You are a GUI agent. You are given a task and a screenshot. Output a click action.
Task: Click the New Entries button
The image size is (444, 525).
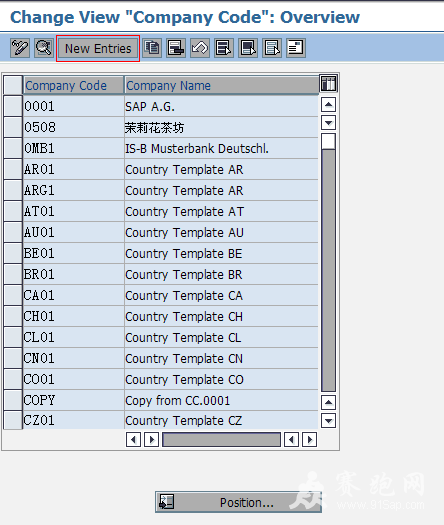(x=98, y=49)
